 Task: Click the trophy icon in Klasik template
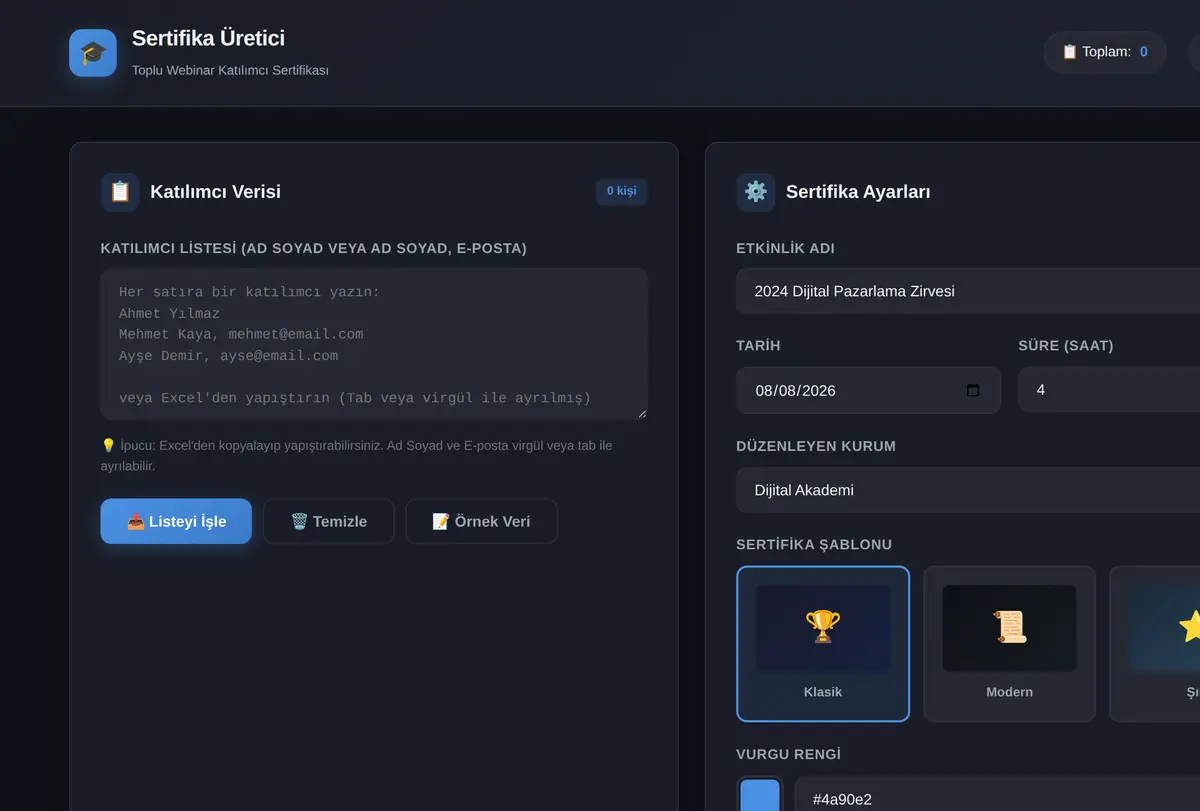click(823, 627)
